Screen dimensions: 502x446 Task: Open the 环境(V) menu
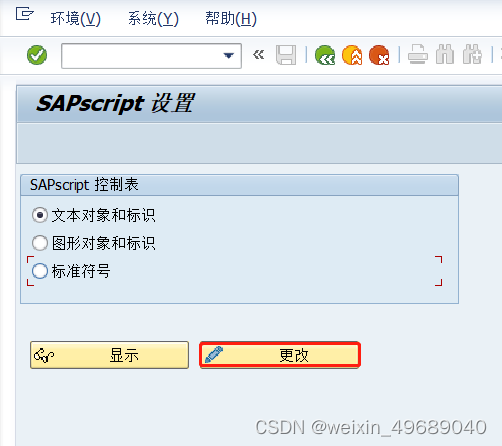76,18
